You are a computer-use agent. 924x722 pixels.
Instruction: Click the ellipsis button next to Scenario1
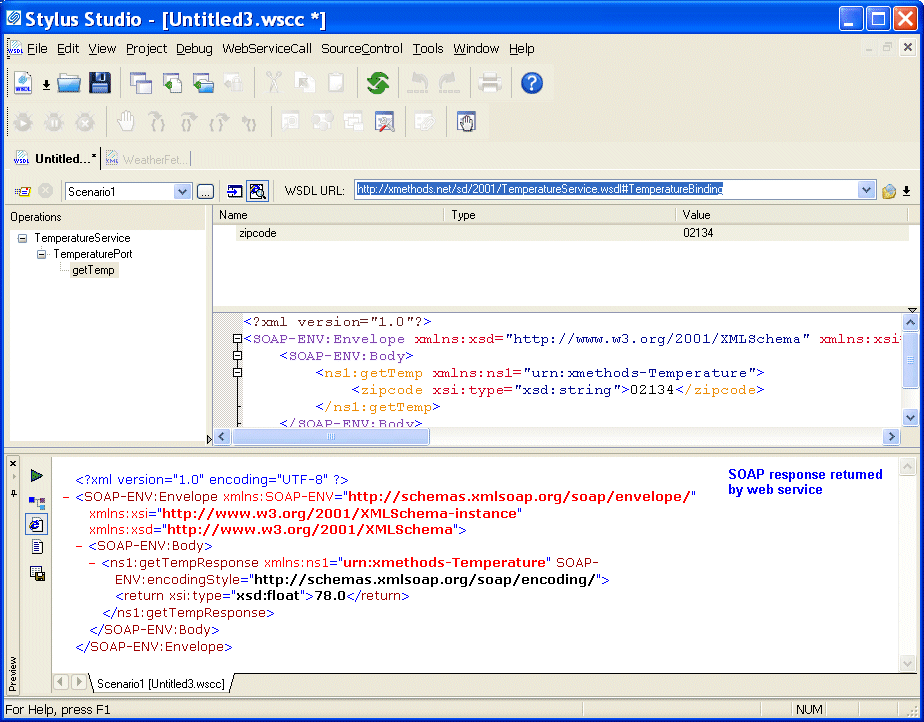point(205,191)
